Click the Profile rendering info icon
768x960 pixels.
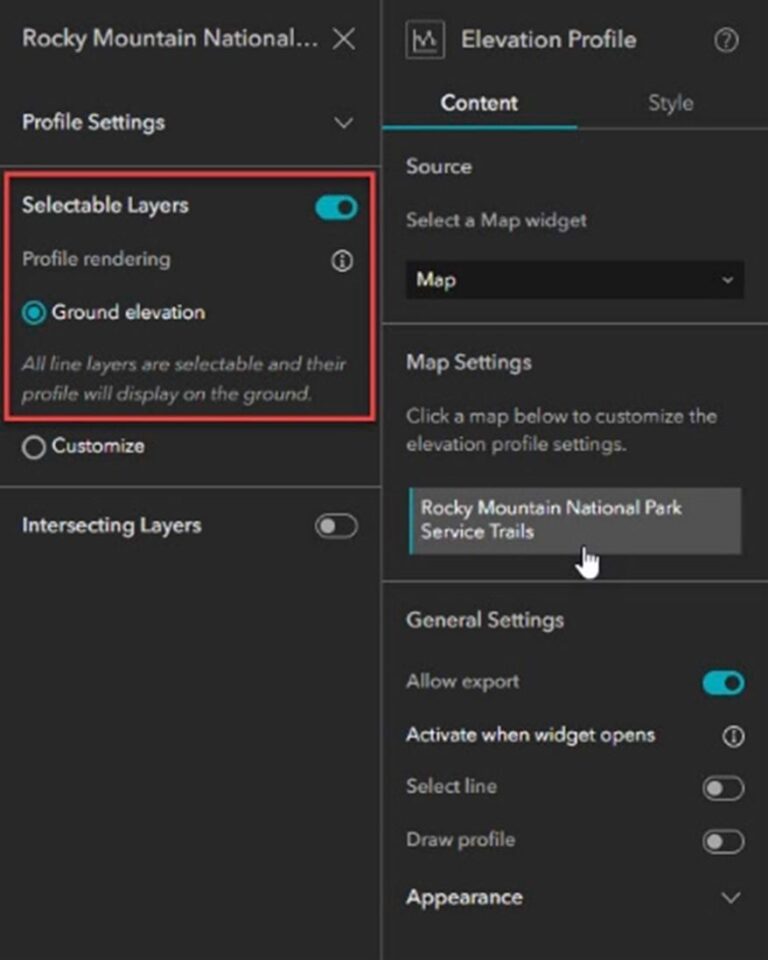(342, 260)
